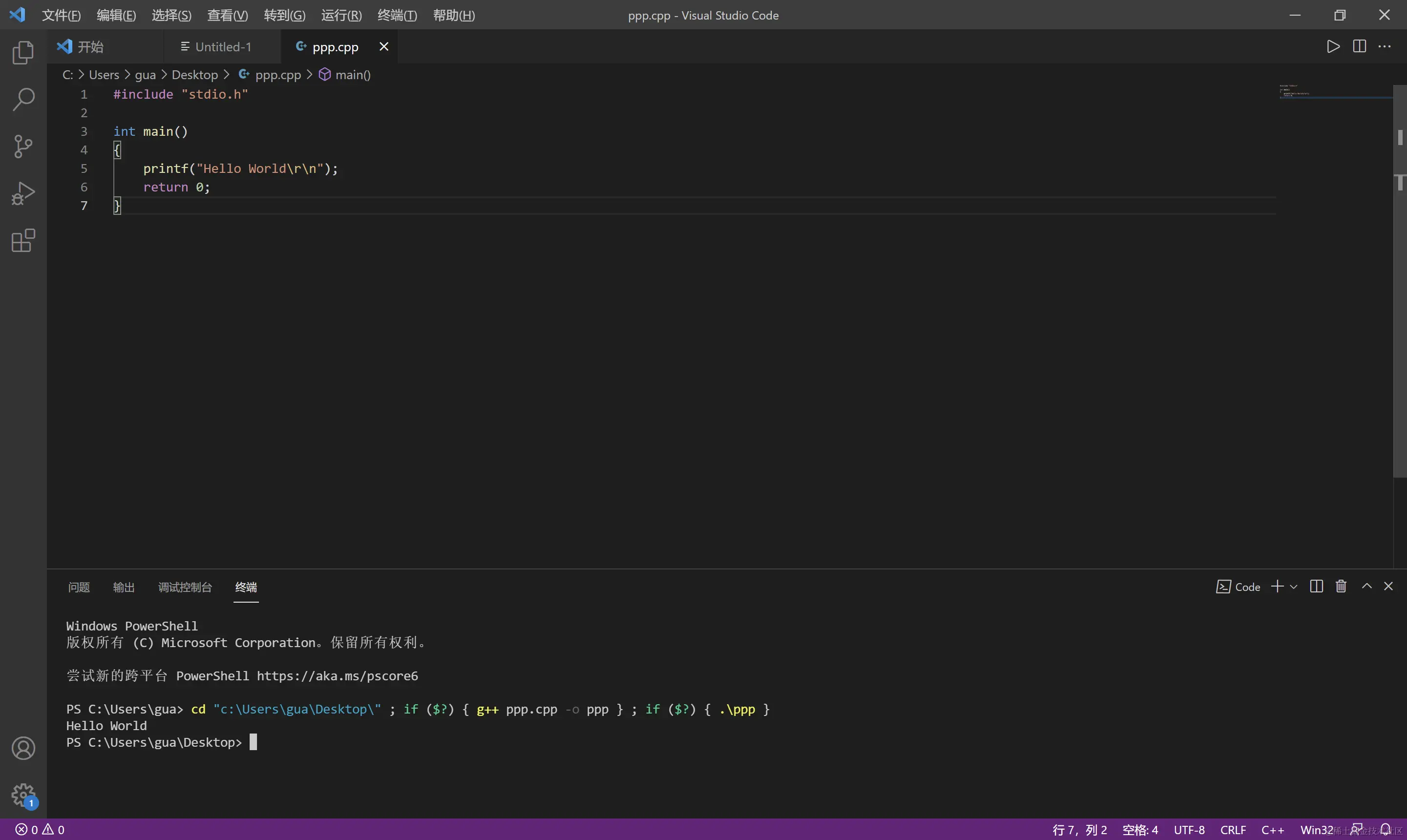This screenshot has width=1407, height=840.
Task: Click the CRLF end-of-line indicator
Action: coord(1233,830)
